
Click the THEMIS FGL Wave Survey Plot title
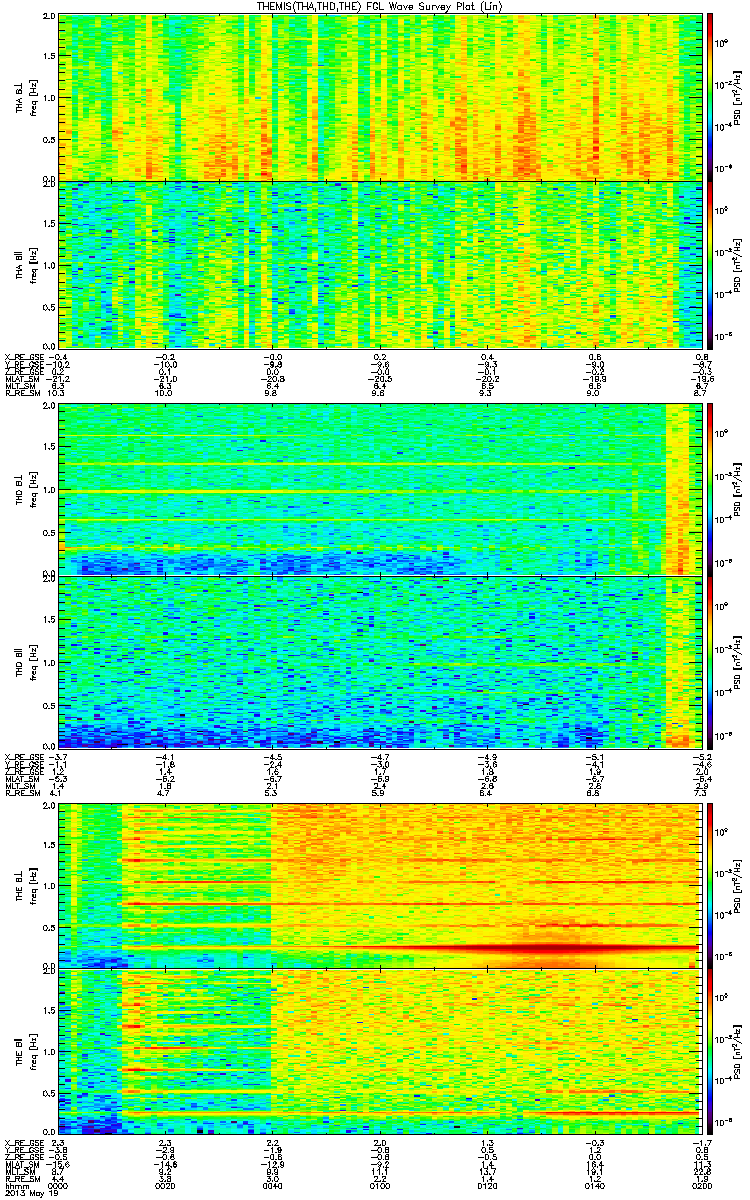pos(381,7)
